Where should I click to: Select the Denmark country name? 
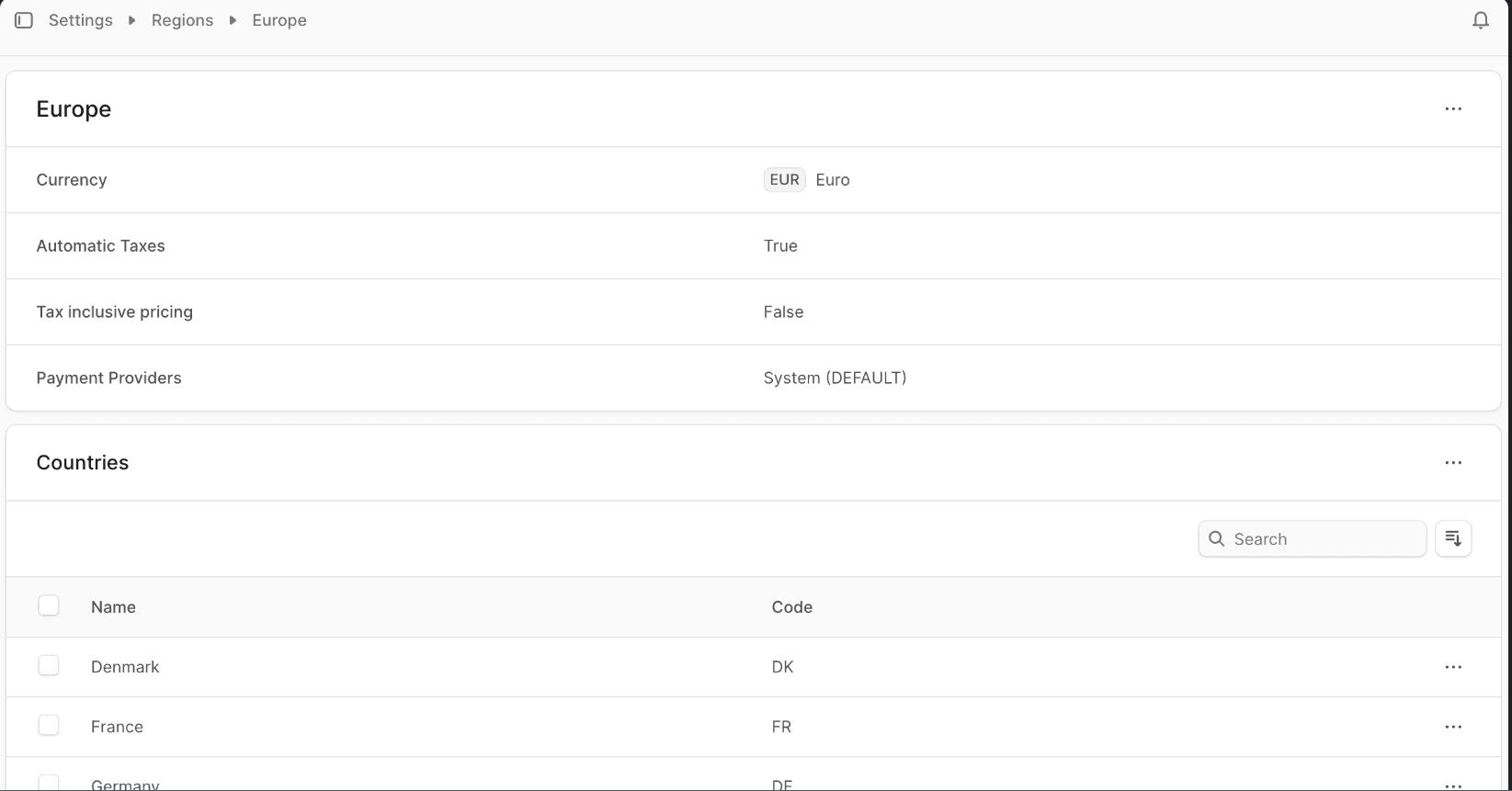(x=125, y=667)
